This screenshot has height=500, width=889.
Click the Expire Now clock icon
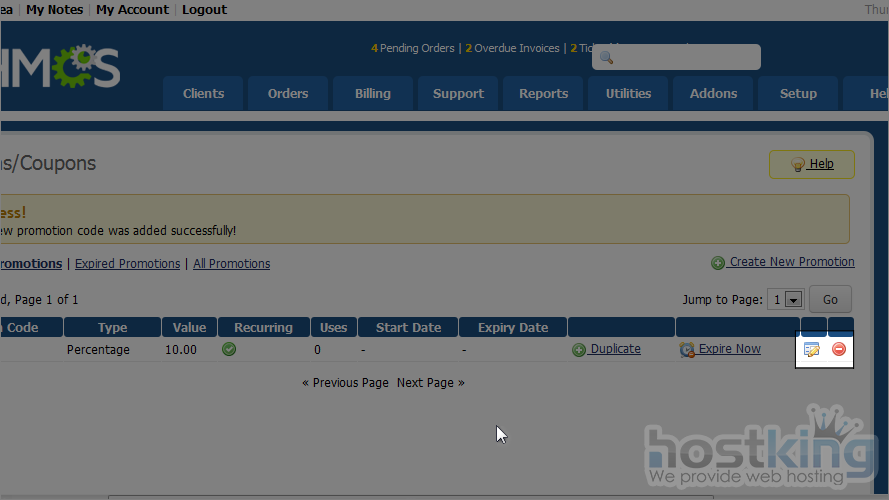pos(687,350)
